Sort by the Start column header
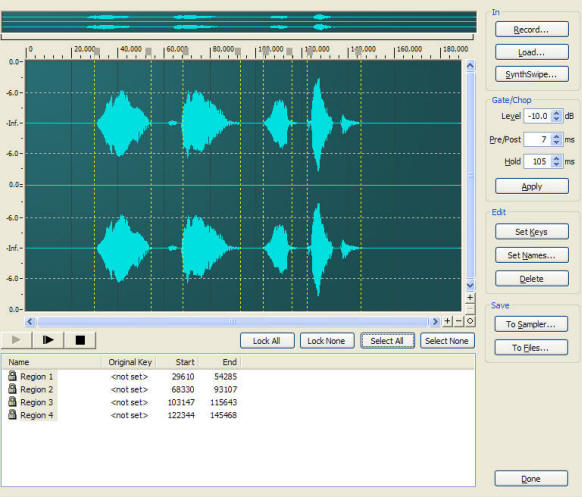Image resolution: width=582 pixels, height=497 pixels. tap(177, 362)
